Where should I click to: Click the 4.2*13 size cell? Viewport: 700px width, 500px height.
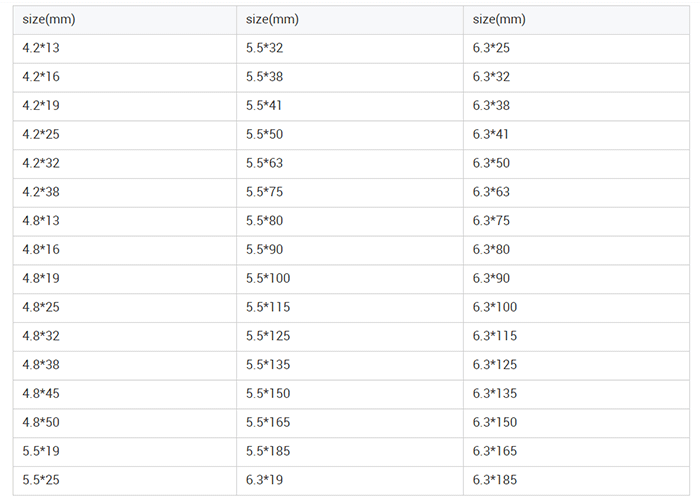tap(42, 48)
